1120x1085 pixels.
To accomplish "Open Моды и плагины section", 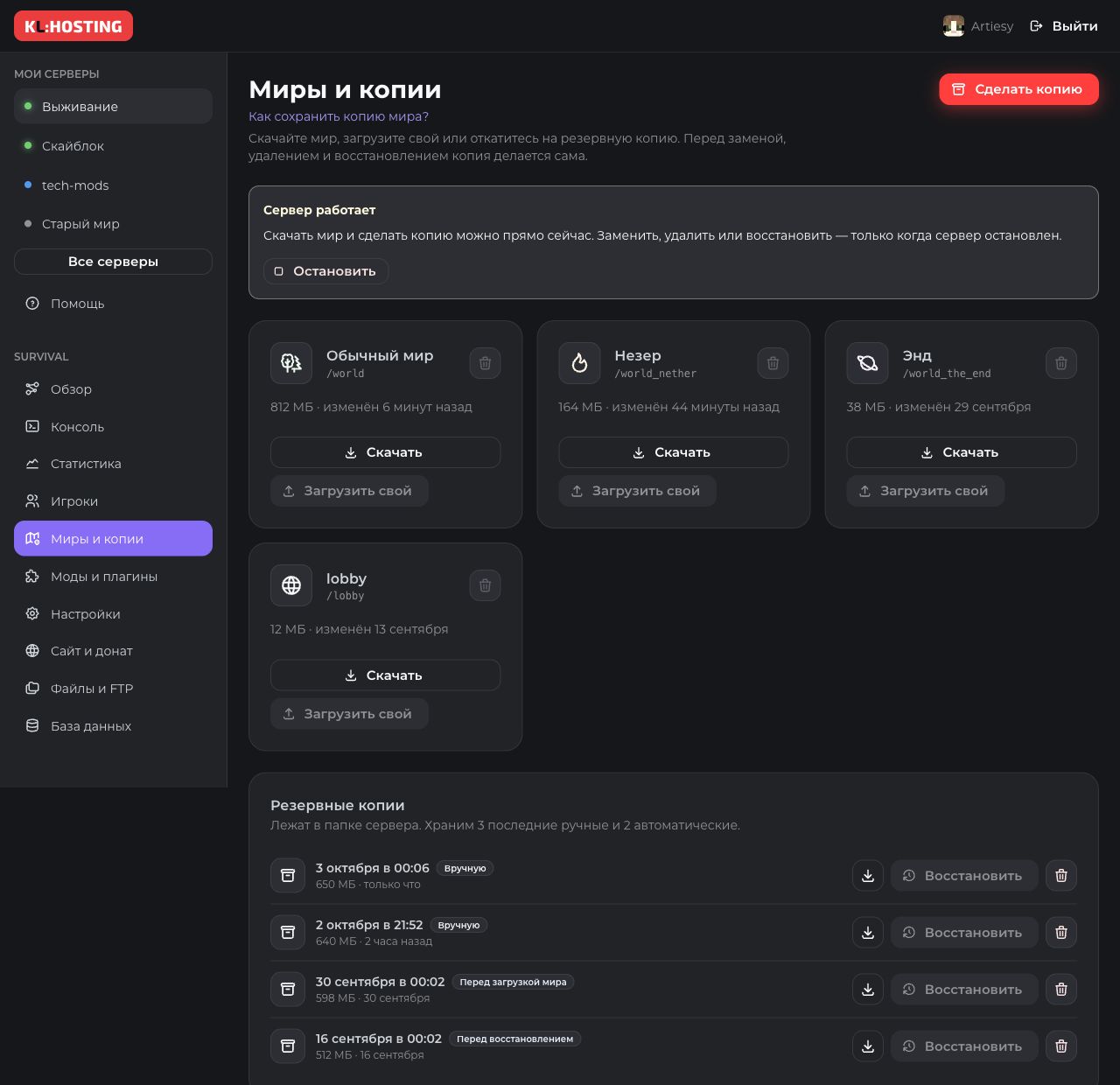I will [x=113, y=577].
